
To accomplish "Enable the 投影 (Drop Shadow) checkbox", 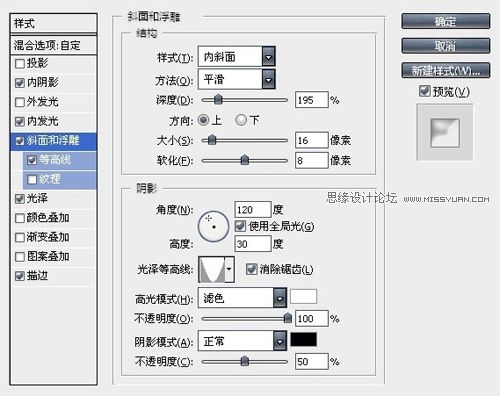I will click(20, 63).
